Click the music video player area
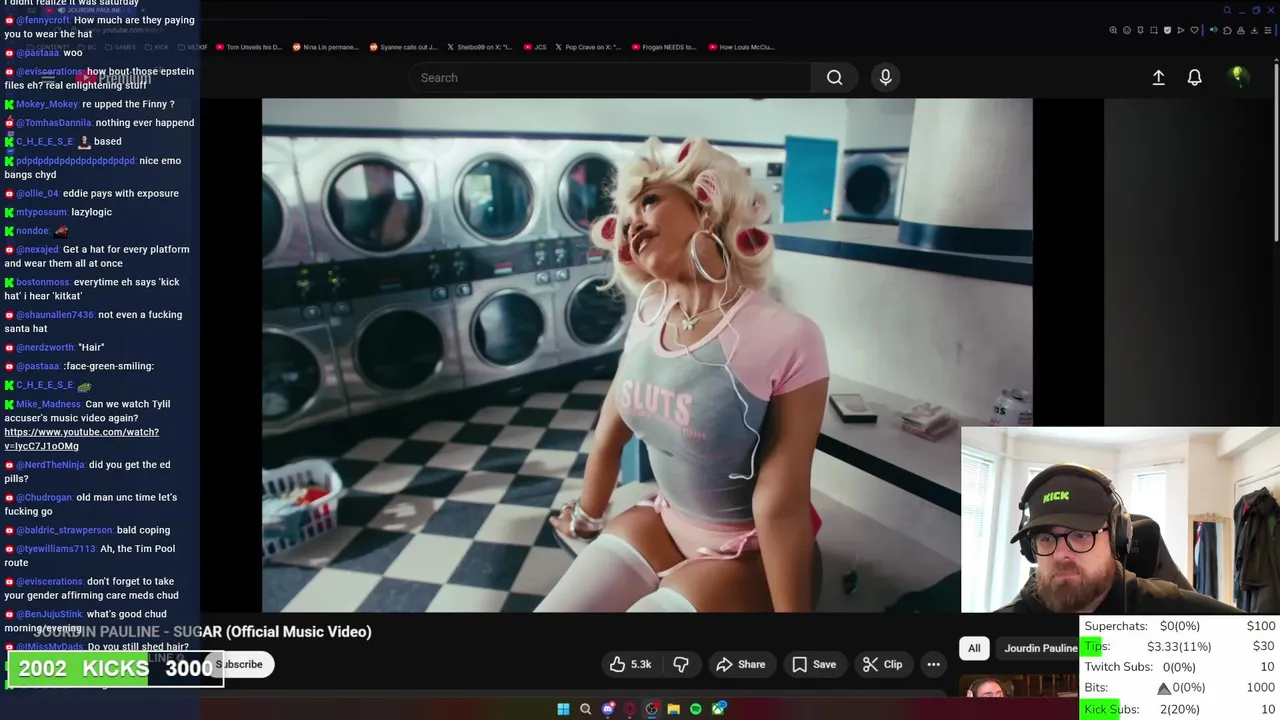1280x720 pixels. click(x=647, y=355)
